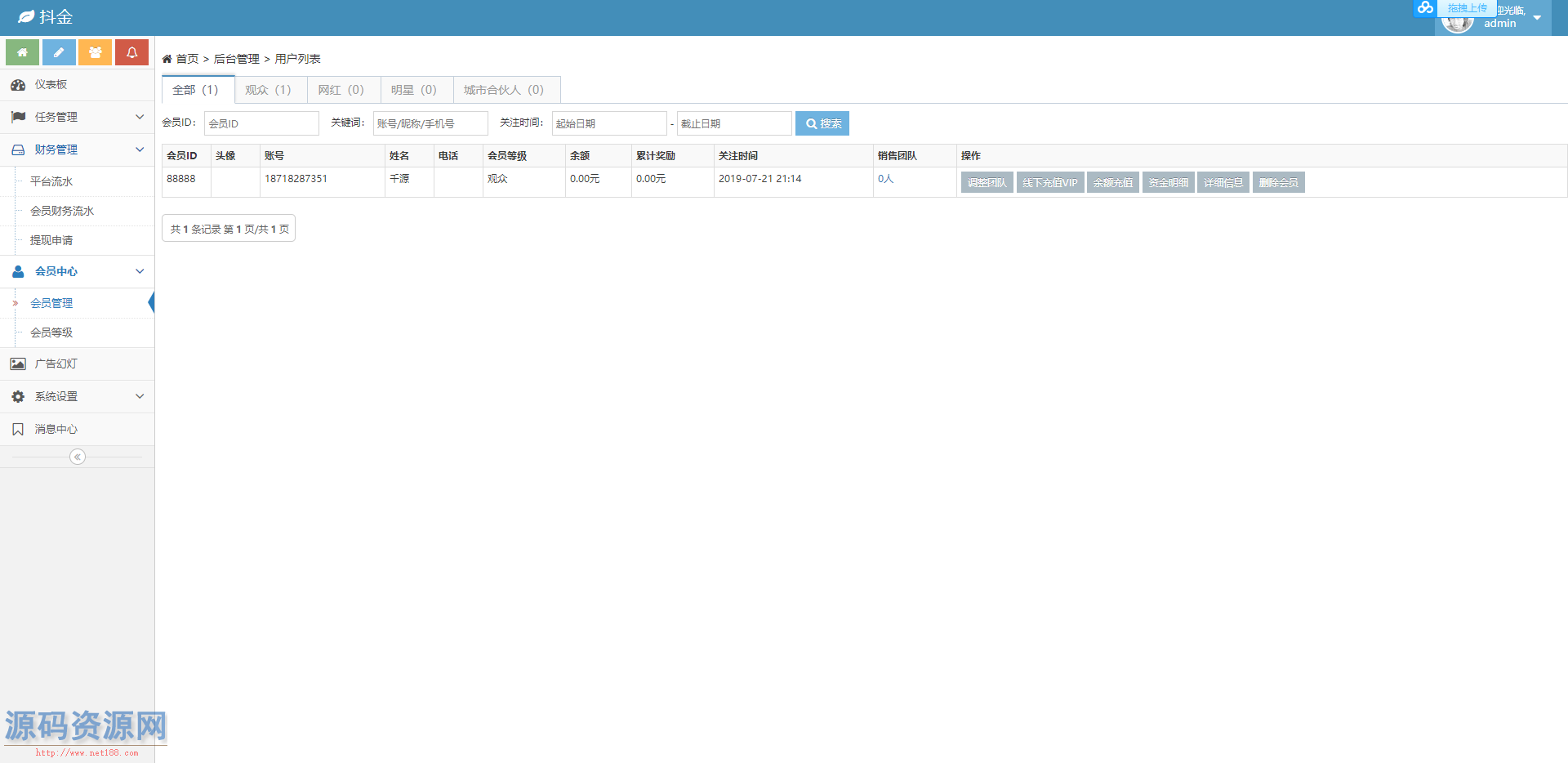This screenshot has width=1568, height=763.
Task: Click the 0人 sales team link
Action: tap(885, 179)
